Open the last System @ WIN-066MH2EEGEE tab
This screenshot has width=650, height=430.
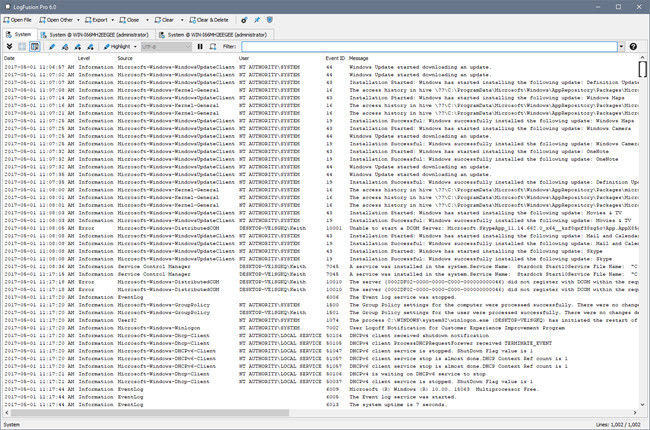coord(213,35)
